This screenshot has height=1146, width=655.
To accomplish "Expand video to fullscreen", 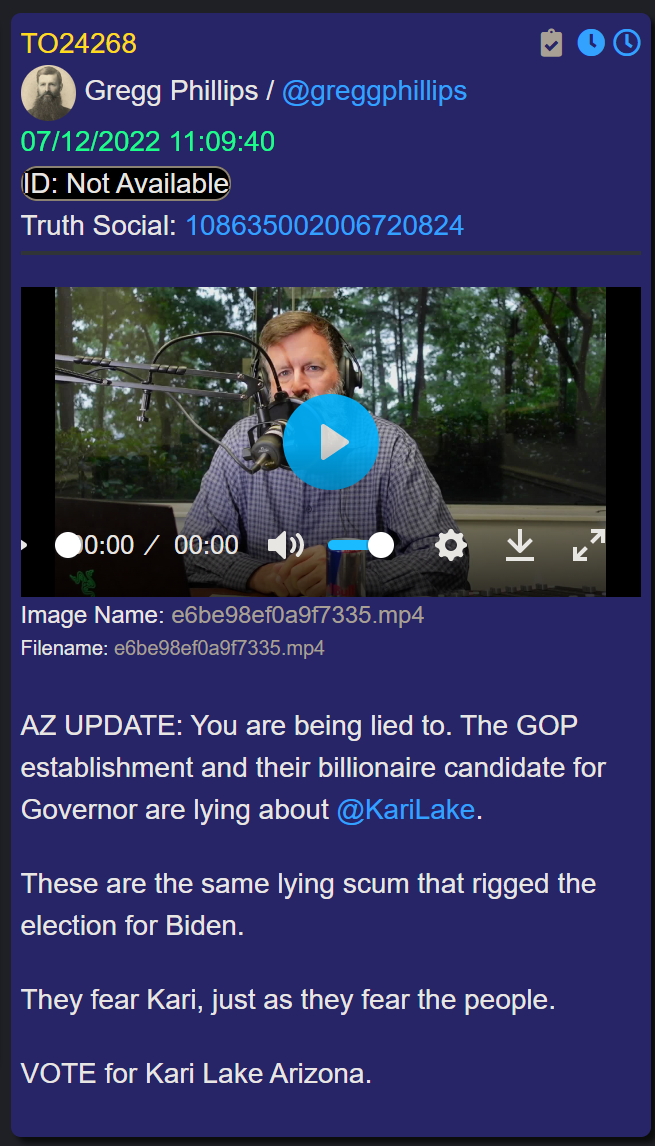I will [x=588, y=545].
